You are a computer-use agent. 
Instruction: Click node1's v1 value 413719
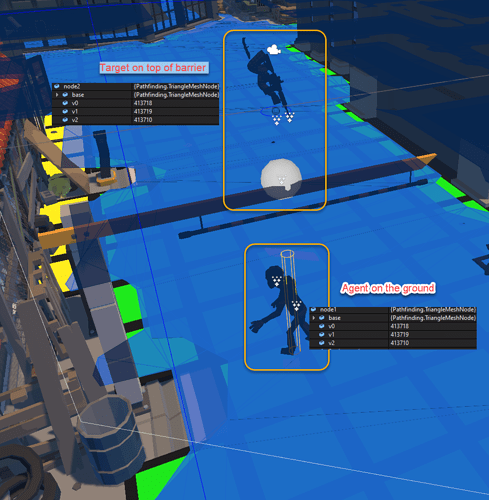pyautogui.click(x=399, y=335)
